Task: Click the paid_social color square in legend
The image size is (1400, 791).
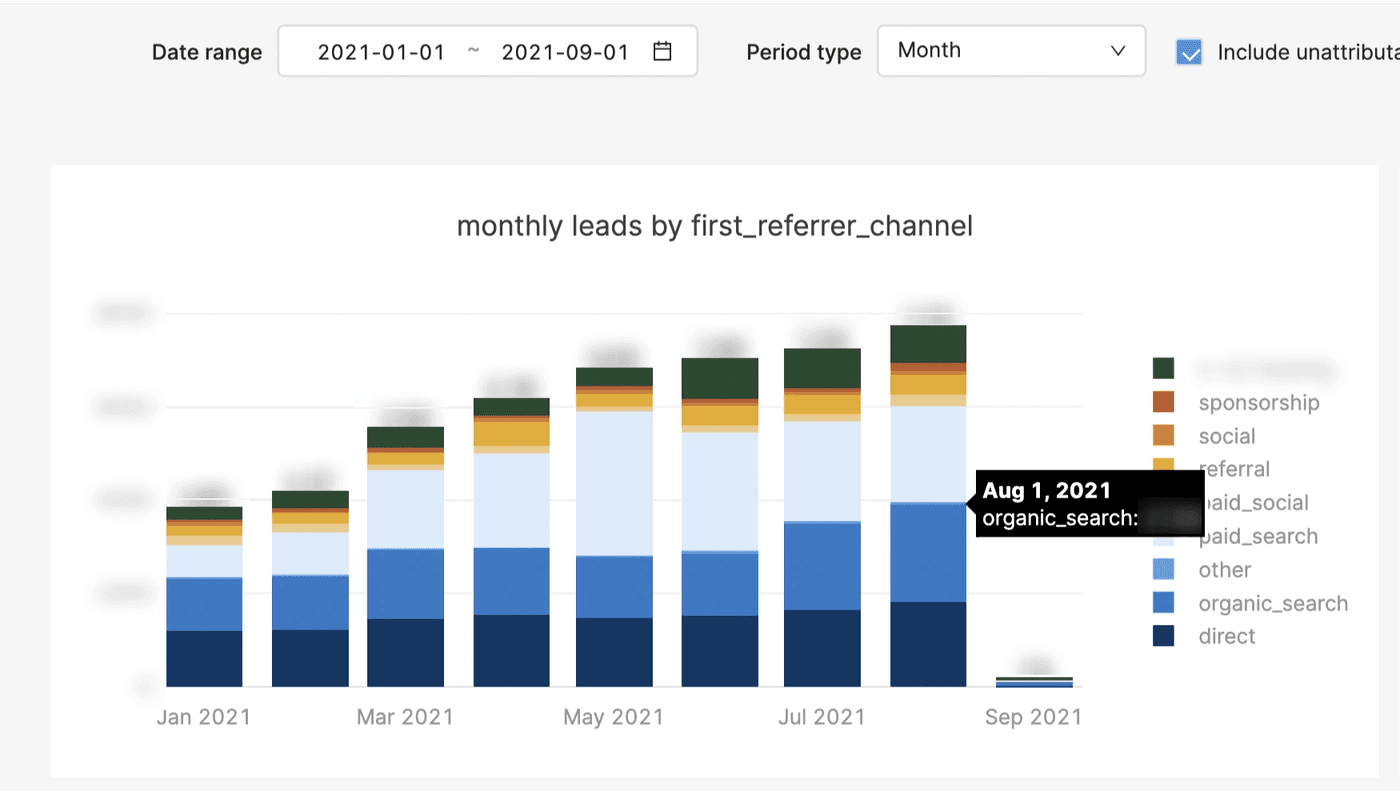Action: (x=1163, y=502)
